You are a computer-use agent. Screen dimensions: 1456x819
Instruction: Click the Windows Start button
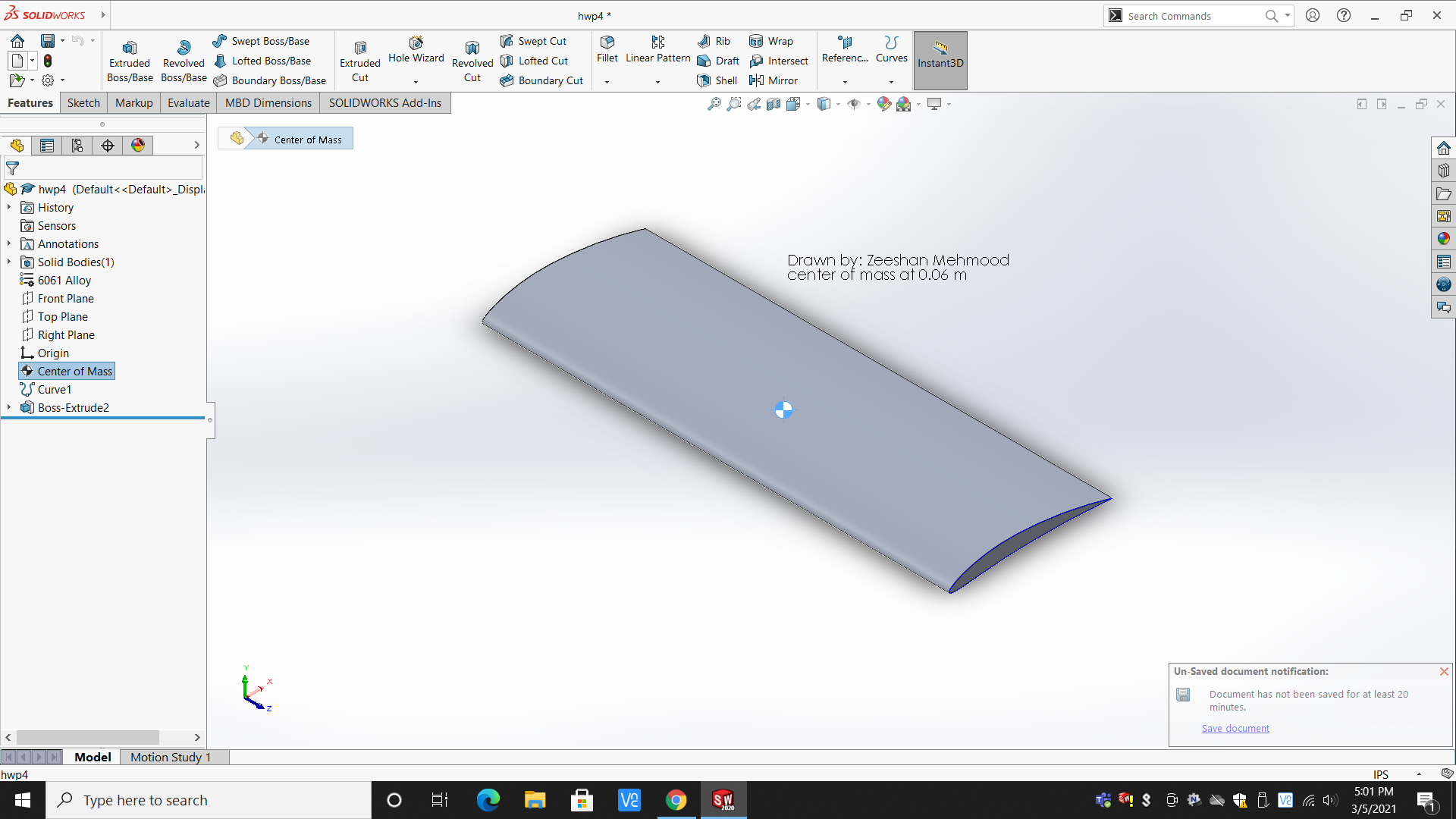coord(23,800)
